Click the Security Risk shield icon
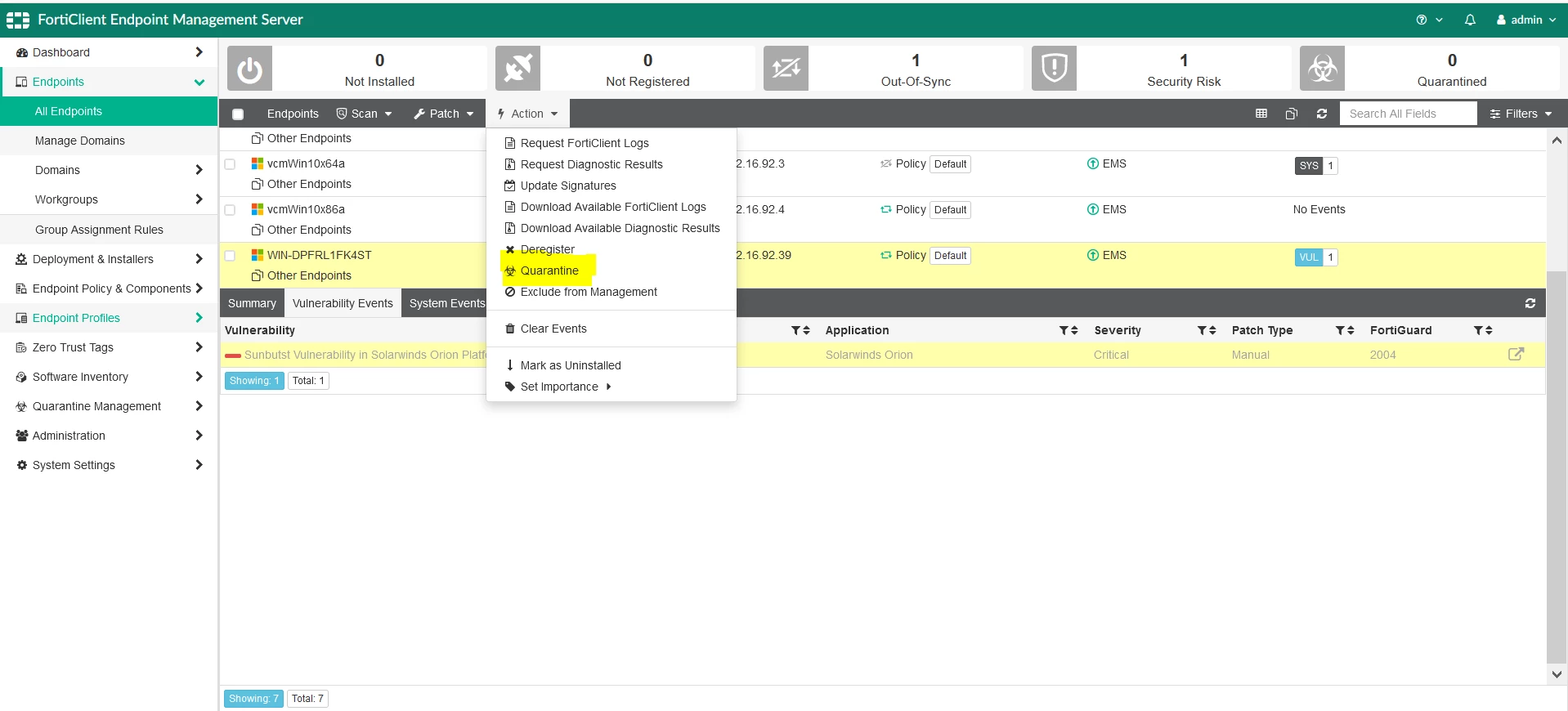Viewport: 1568px width, 711px height. (1054, 69)
